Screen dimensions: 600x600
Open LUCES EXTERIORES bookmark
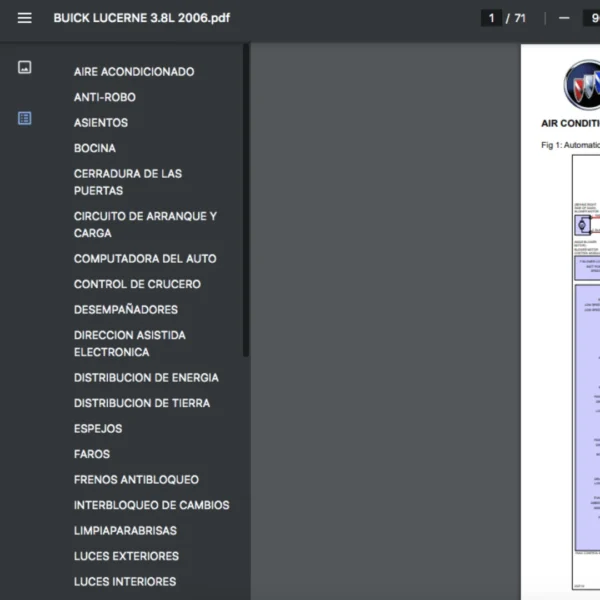(x=126, y=556)
